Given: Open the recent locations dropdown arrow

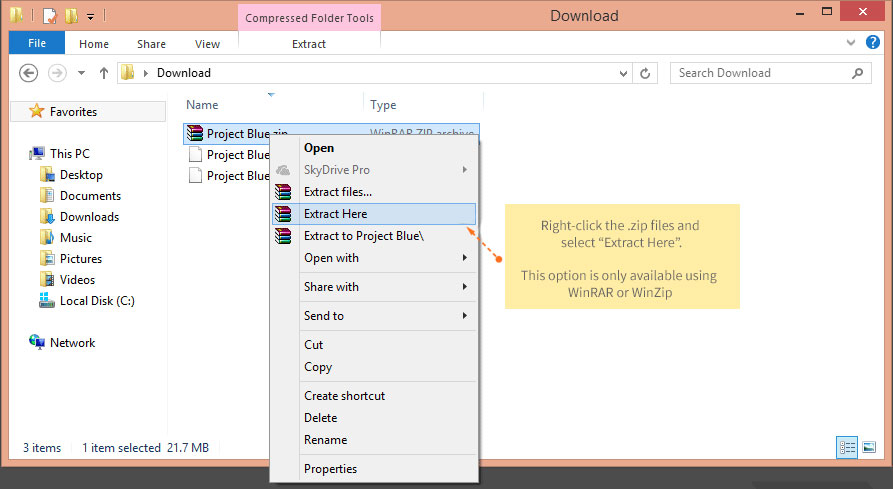Looking at the screenshot, I should 81,73.
